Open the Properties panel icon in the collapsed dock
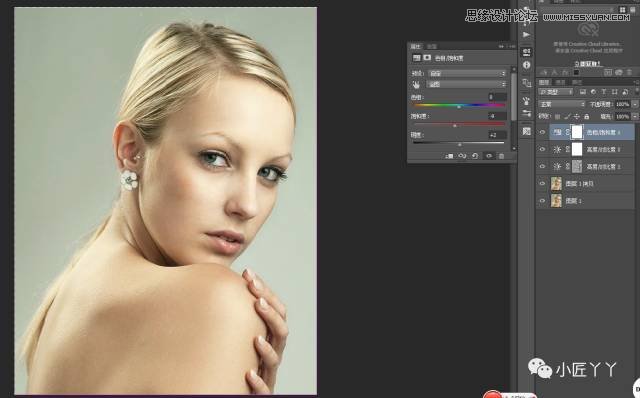Viewport: 640px width, 398px height. (527, 52)
